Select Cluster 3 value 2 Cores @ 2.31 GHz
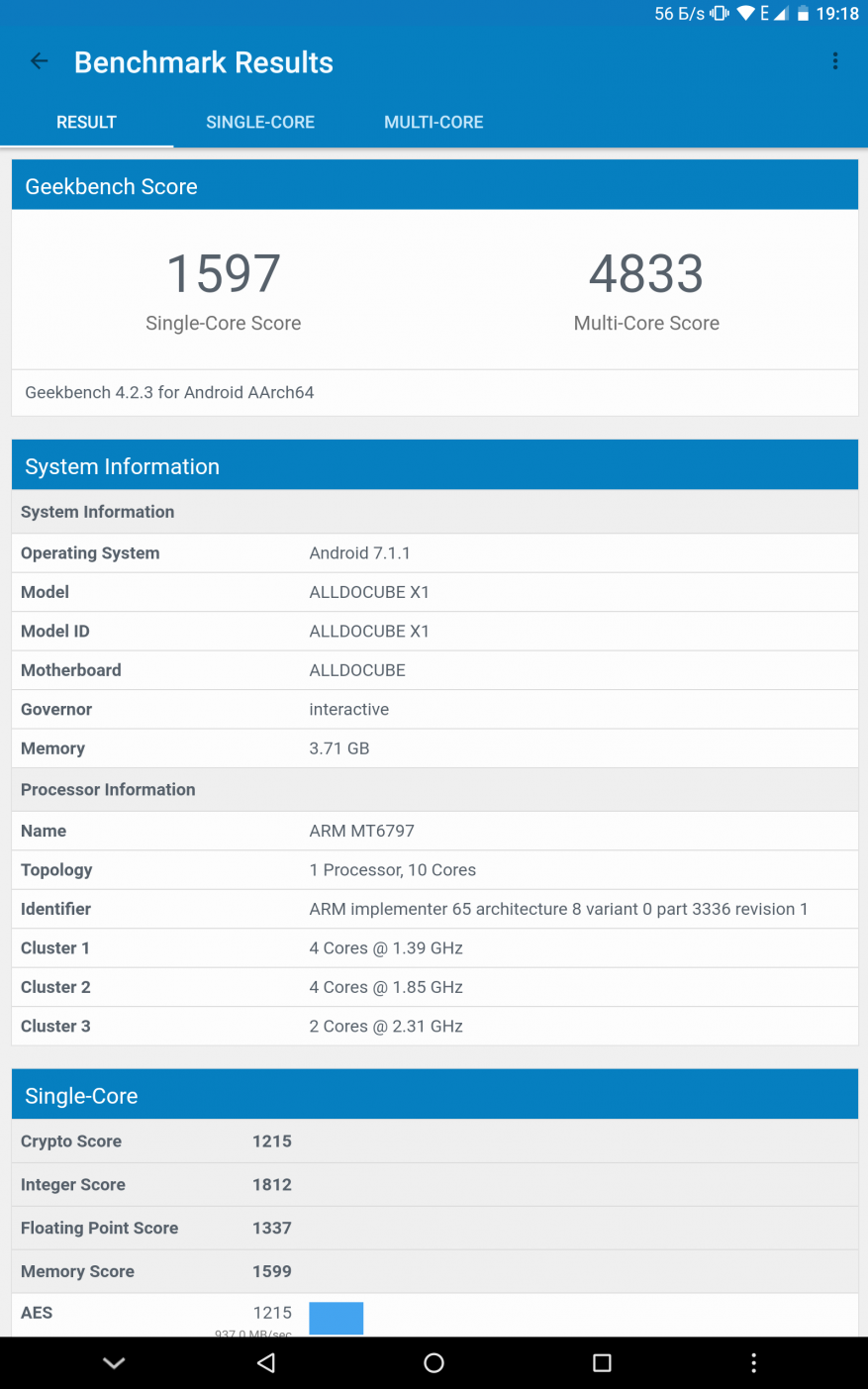This screenshot has height=1389, width=868. point(386,1026)
